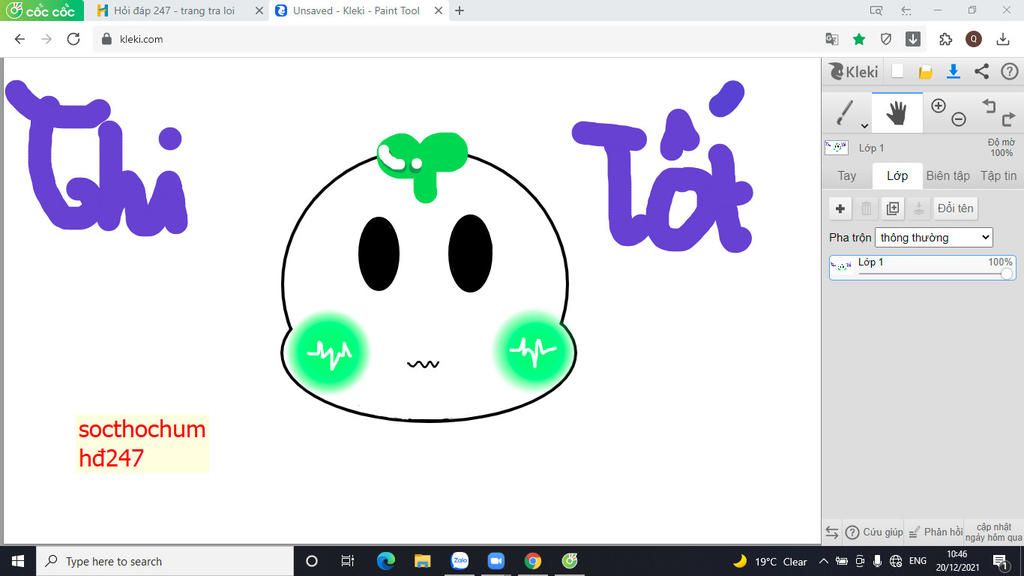Viewport: 1024px width, 576px height.
Task: Open the Windows Start menu
Action: tap(18, 561)
